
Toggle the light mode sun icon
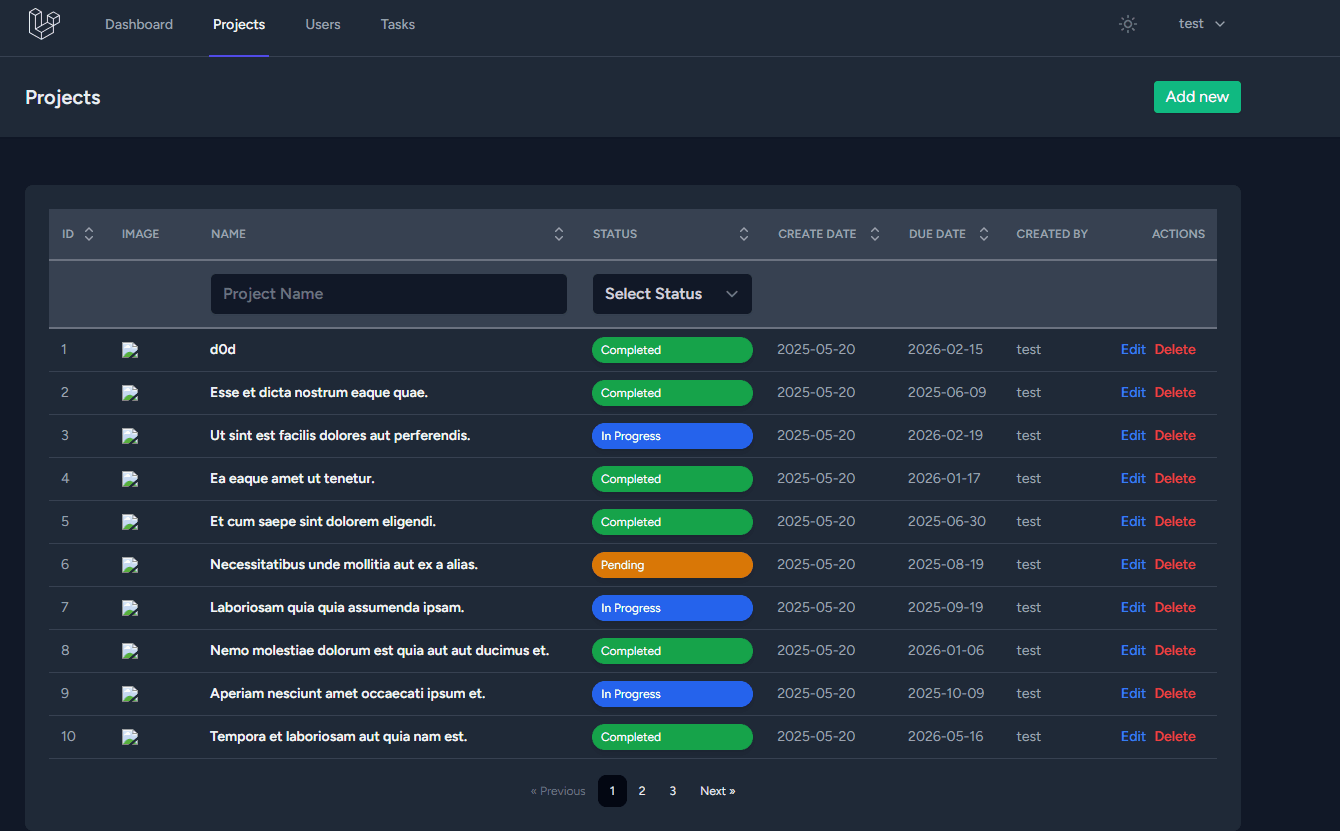(1127, 24)
